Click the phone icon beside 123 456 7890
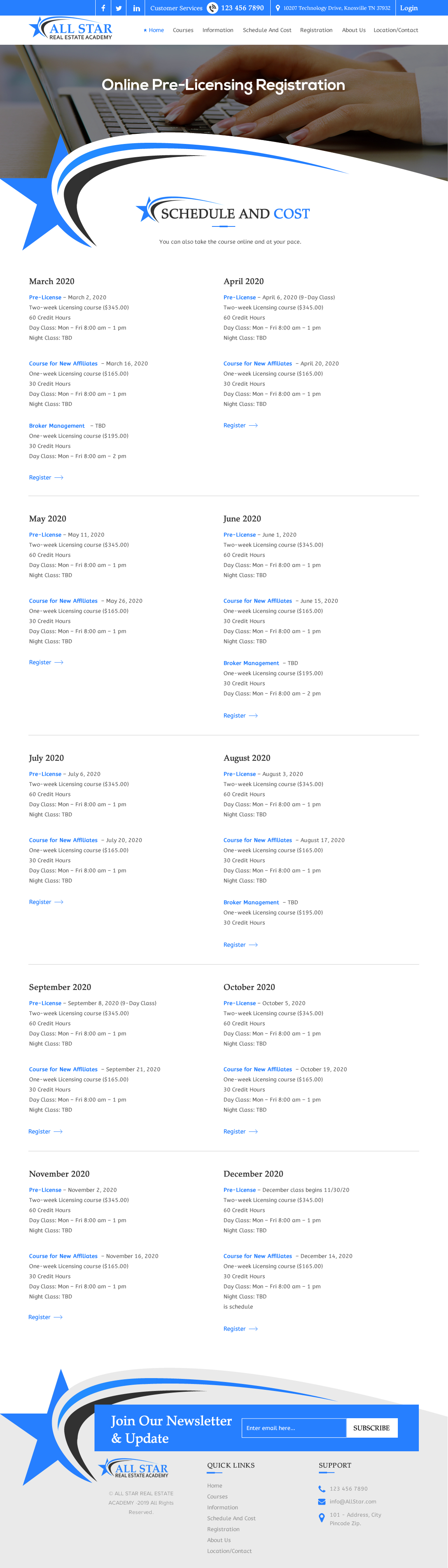This screenshot has width=448, height=1568. (212, 8)
